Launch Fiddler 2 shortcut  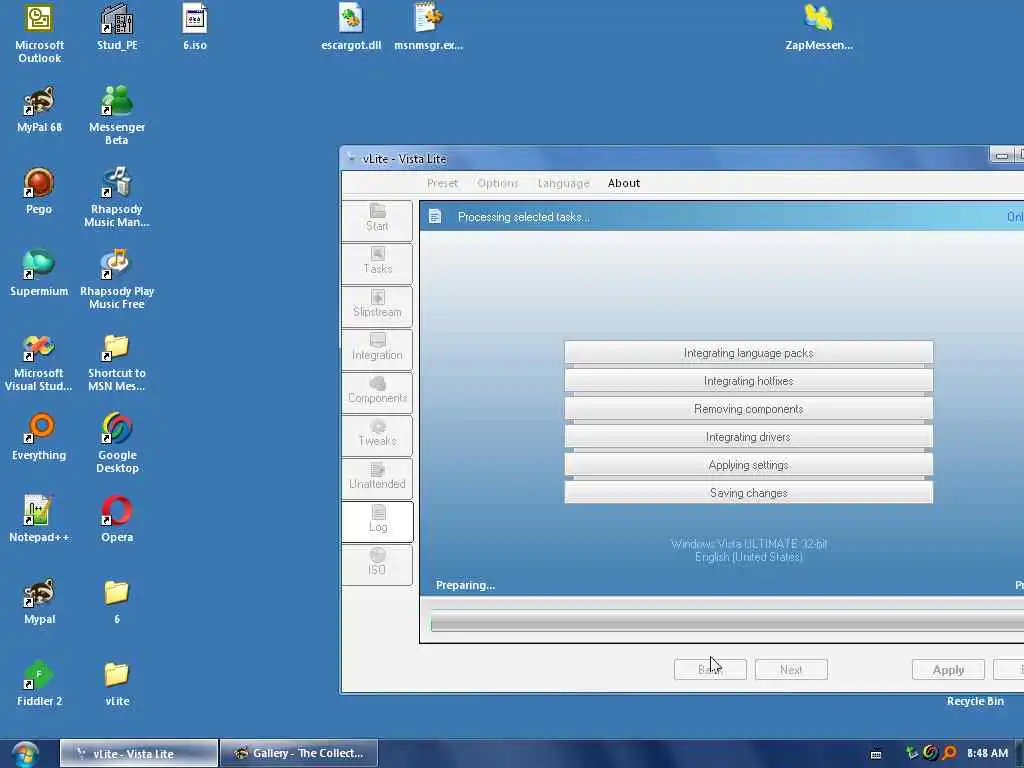click(x=39, y=684)
